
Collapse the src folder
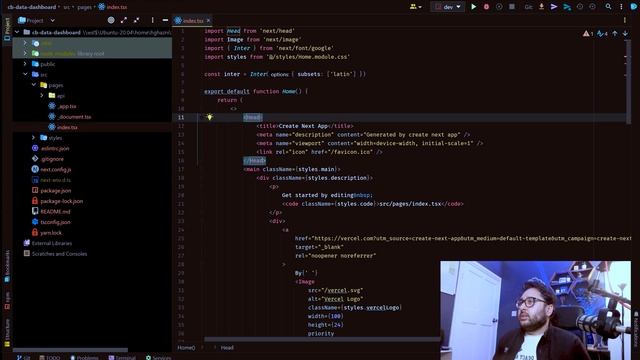tap(25, 75)
